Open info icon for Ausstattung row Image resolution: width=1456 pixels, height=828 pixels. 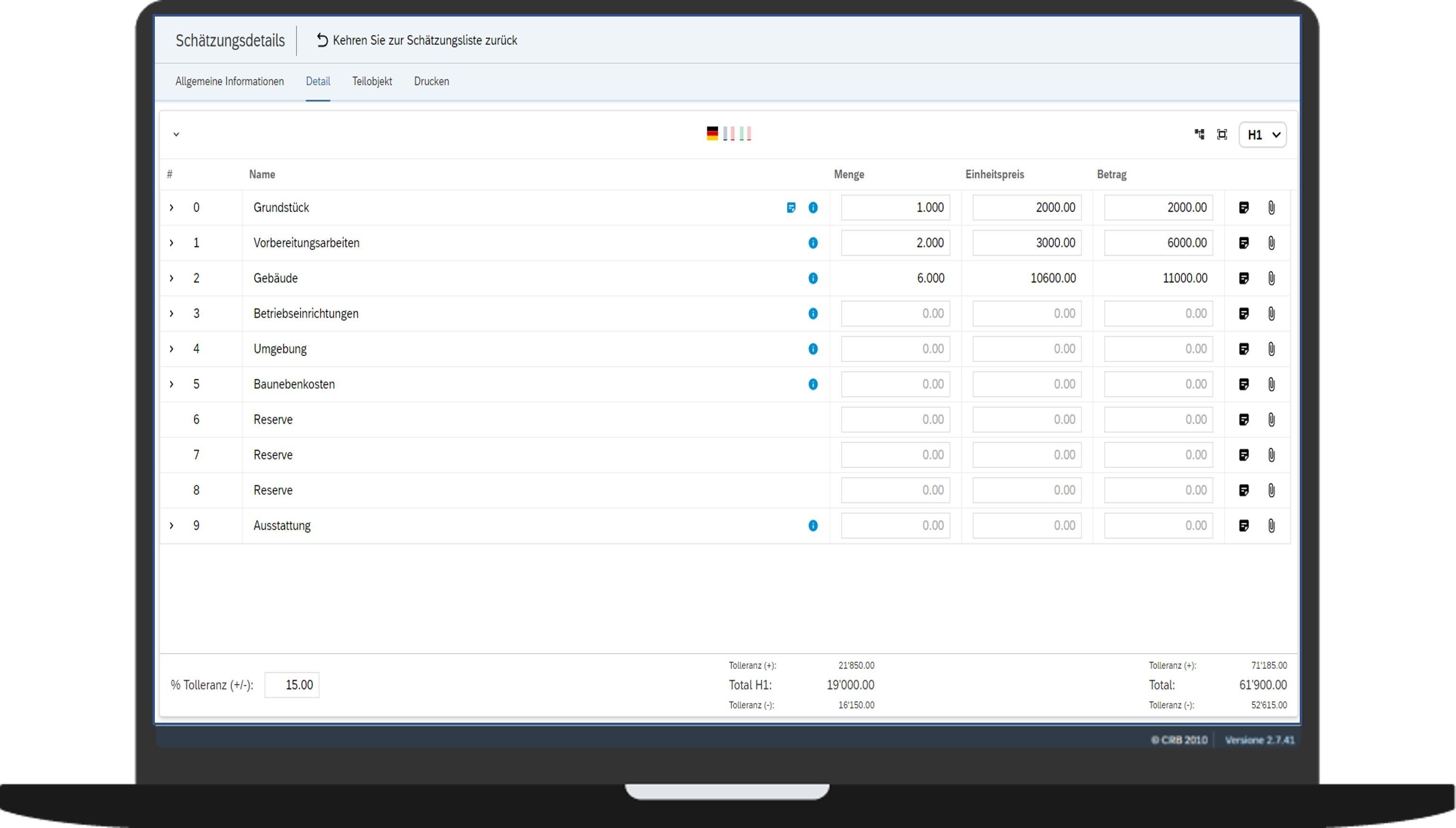(x=813, y=525)
